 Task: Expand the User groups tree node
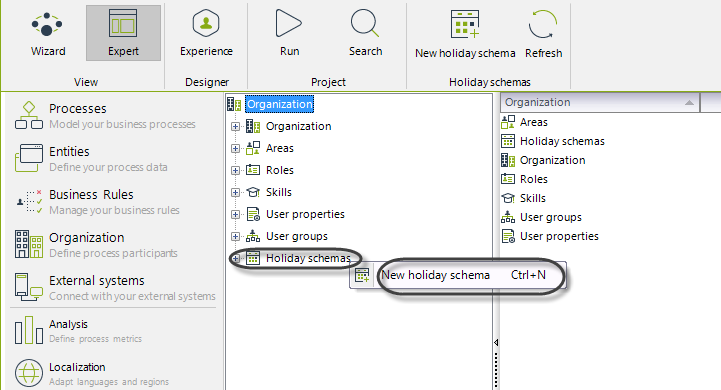click(x=235, y=237)
